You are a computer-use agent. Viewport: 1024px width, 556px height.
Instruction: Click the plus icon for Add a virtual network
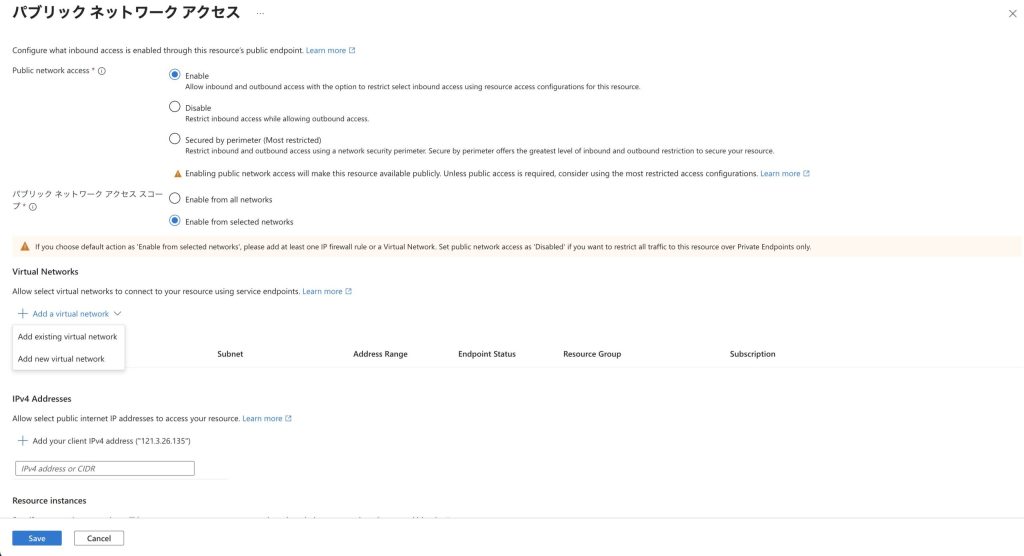pyautogui.click(x=23, y=314)
